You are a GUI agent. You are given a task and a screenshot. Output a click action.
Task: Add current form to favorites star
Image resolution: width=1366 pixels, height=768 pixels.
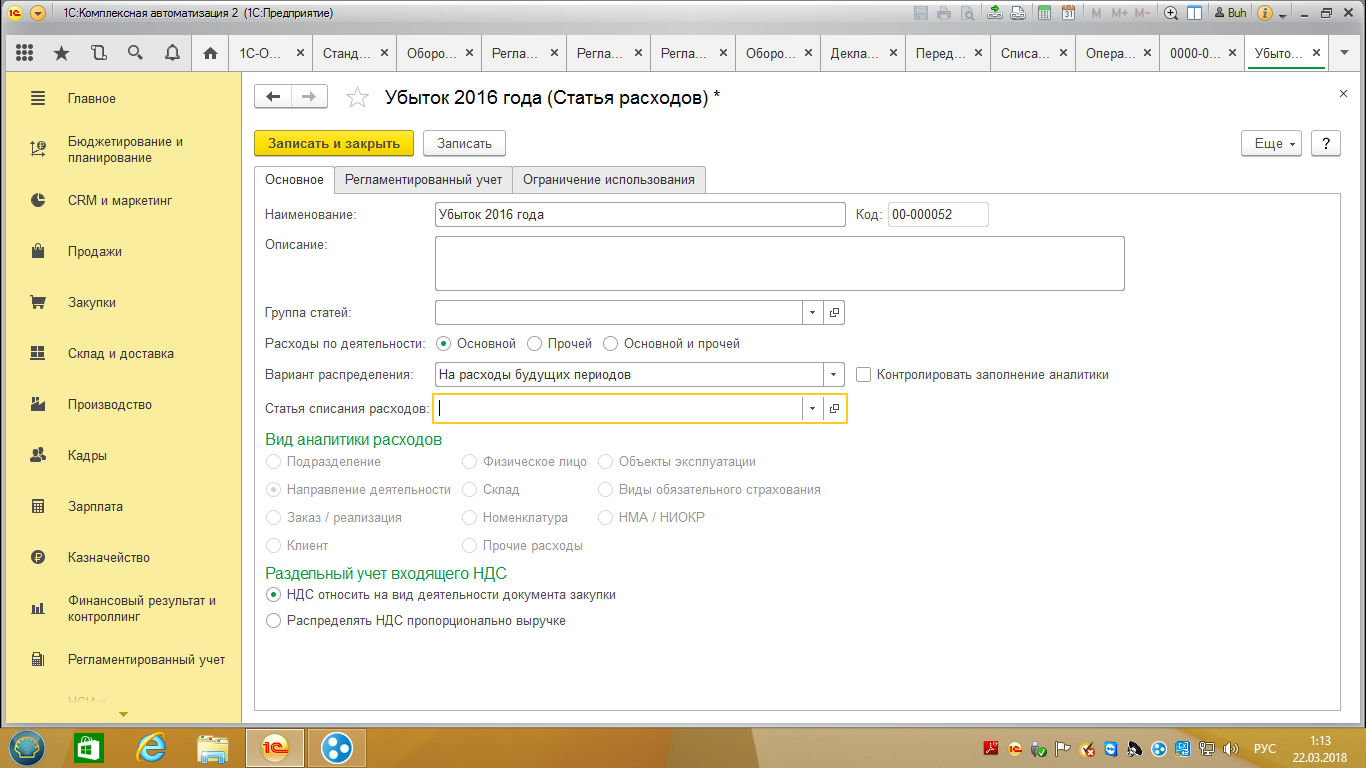pos(356,97)
